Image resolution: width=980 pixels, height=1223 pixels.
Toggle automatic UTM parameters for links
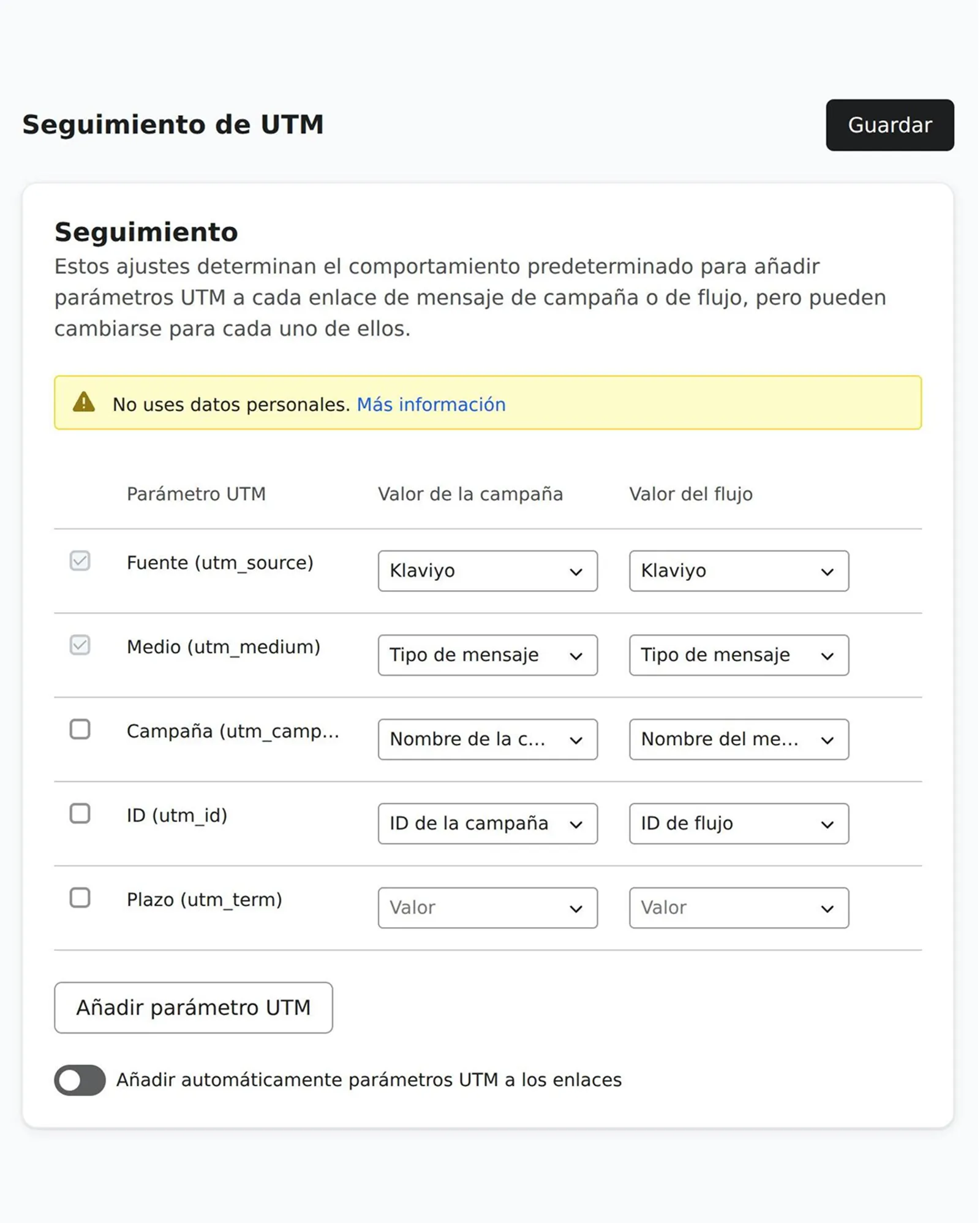coord(80,1080)
